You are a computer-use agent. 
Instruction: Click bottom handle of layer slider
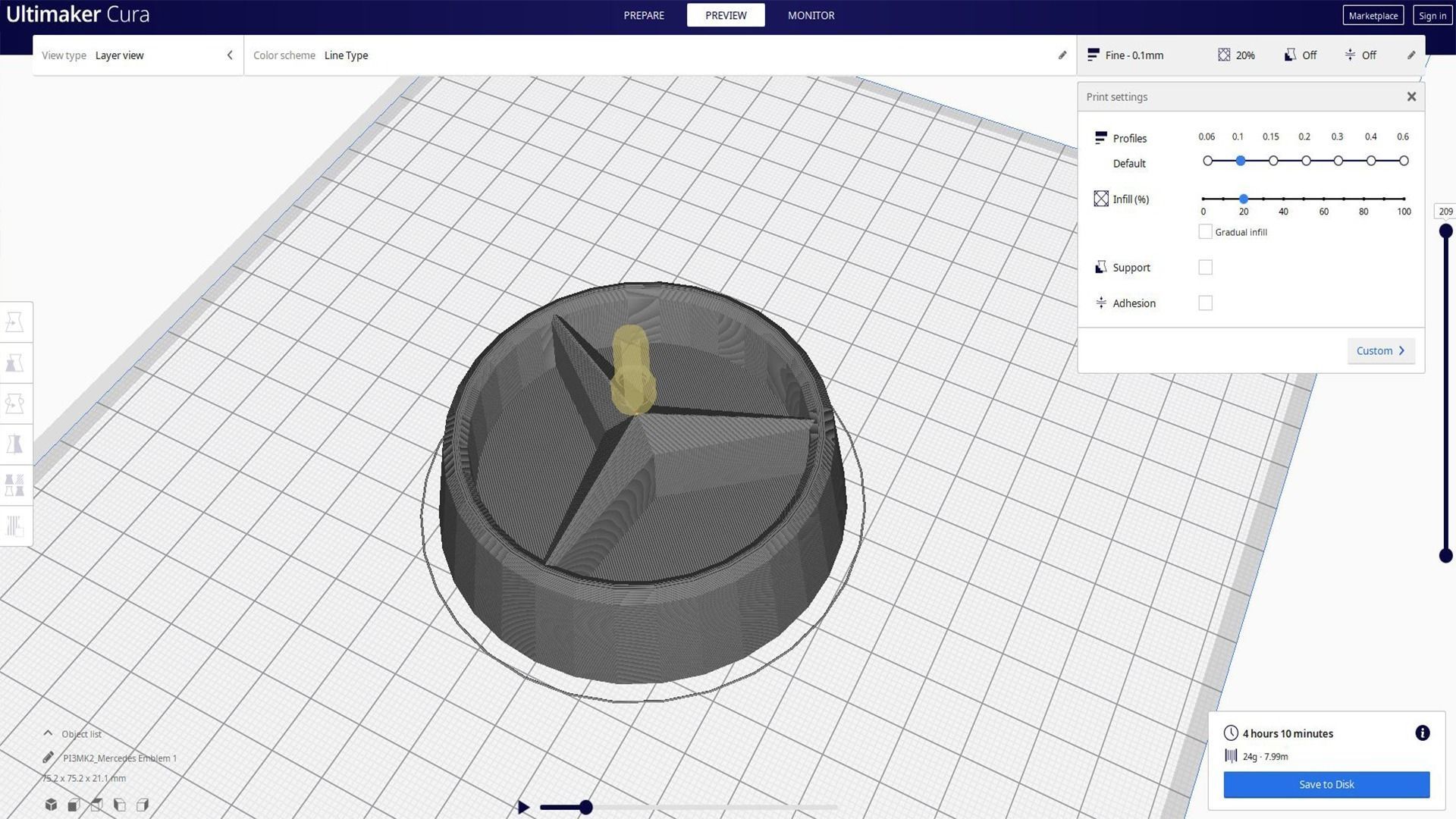pos(1446,556)
